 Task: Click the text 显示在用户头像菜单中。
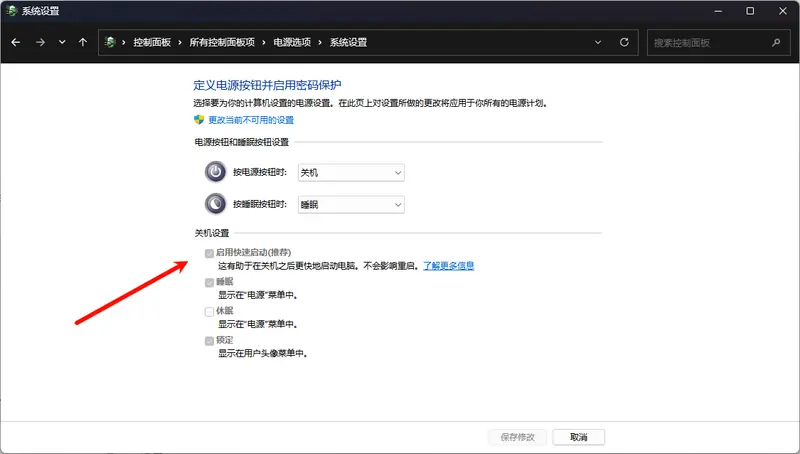pos(263,353)
